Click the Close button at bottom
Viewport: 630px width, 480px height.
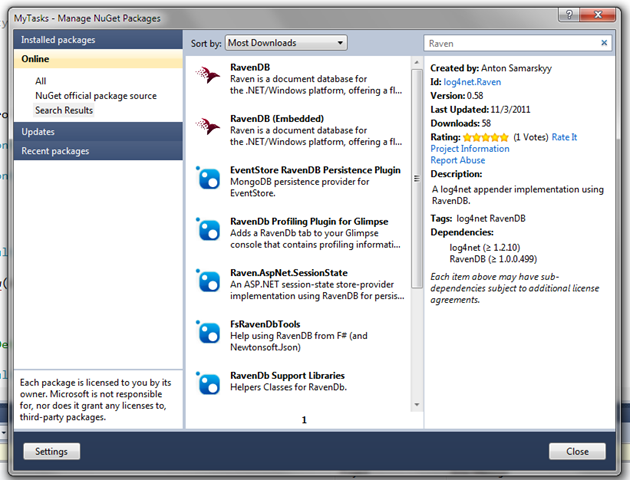coord(577,451)
